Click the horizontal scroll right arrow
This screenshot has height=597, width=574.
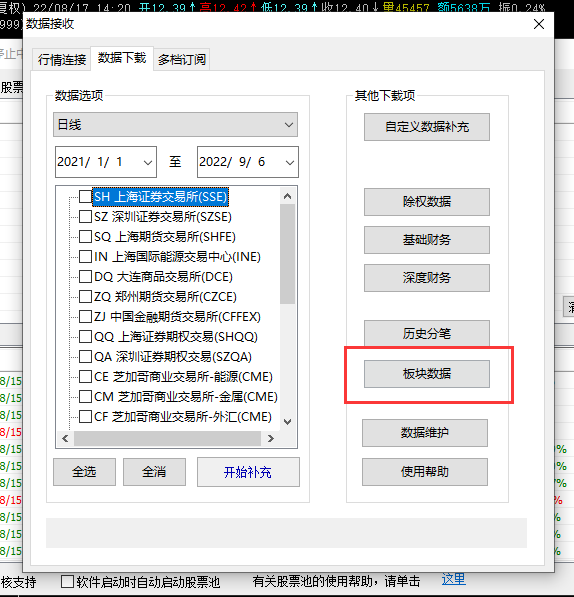click(271, 439)
